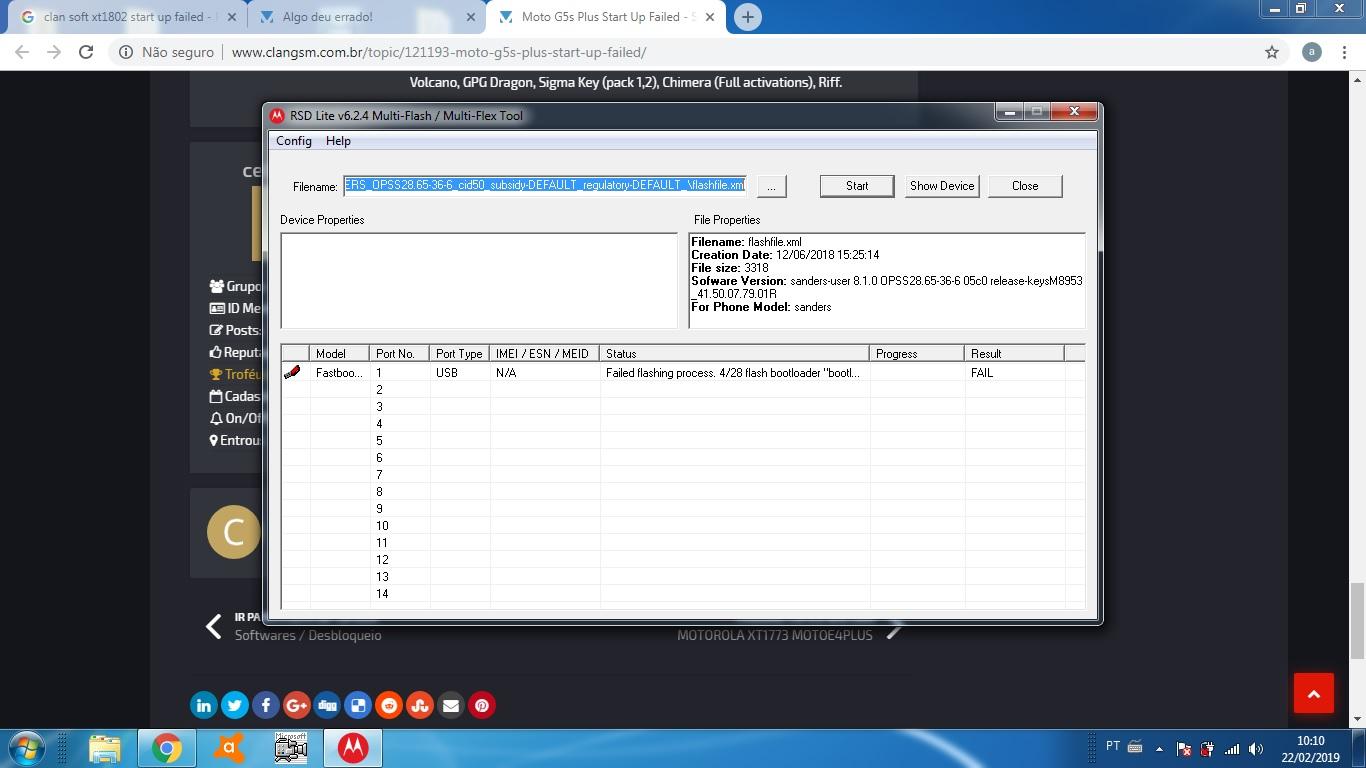Screen dimensions: 1366x768
Task: Select the 'Failed flashing process' status cell
Action: [735, 372]
